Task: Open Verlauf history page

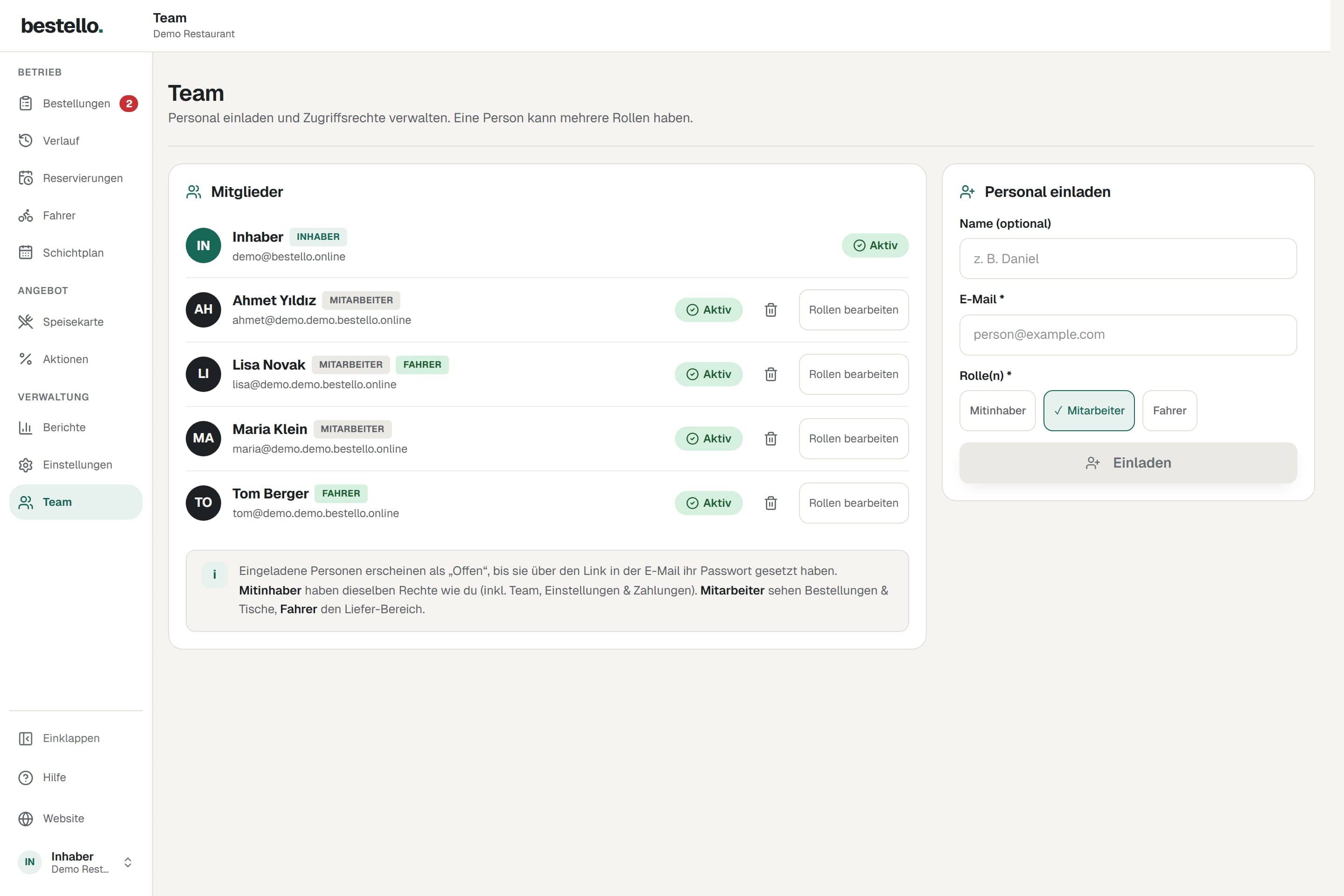Action: coord(76,140)
